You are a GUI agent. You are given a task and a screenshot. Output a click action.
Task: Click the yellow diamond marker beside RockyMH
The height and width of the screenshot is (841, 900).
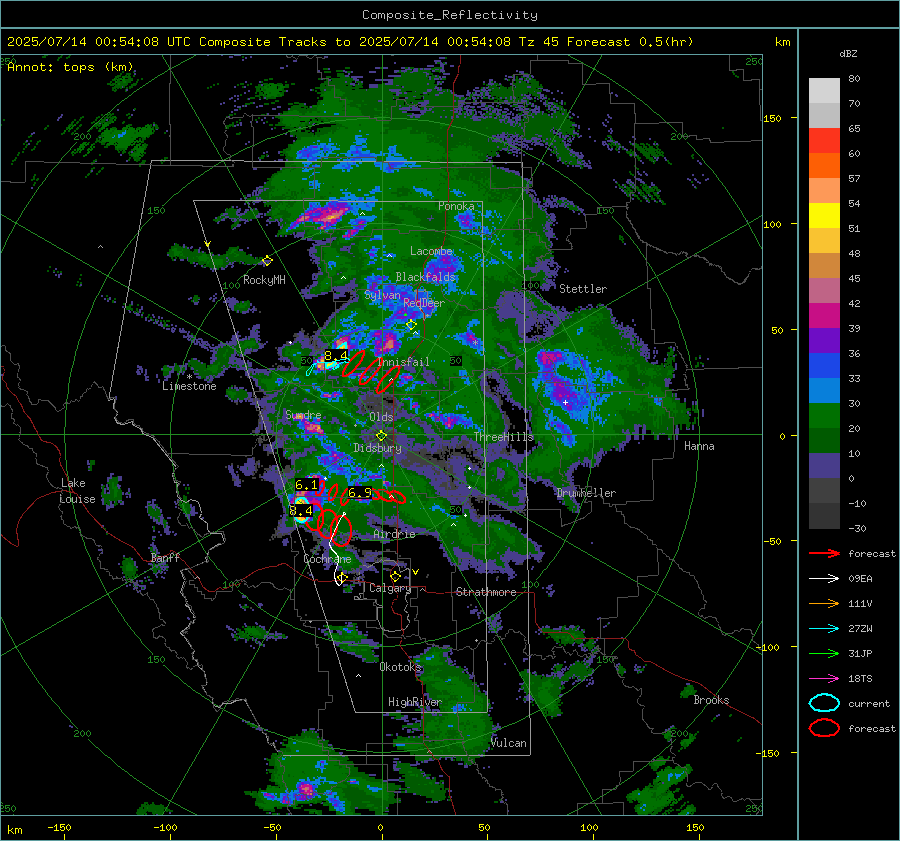(267, 261)
